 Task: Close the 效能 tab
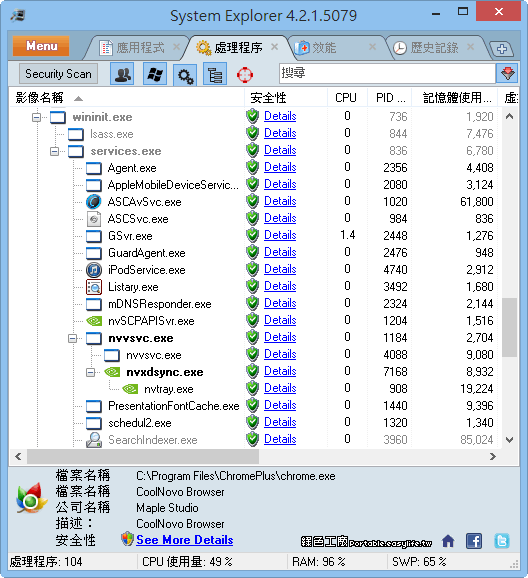[372, 47]
